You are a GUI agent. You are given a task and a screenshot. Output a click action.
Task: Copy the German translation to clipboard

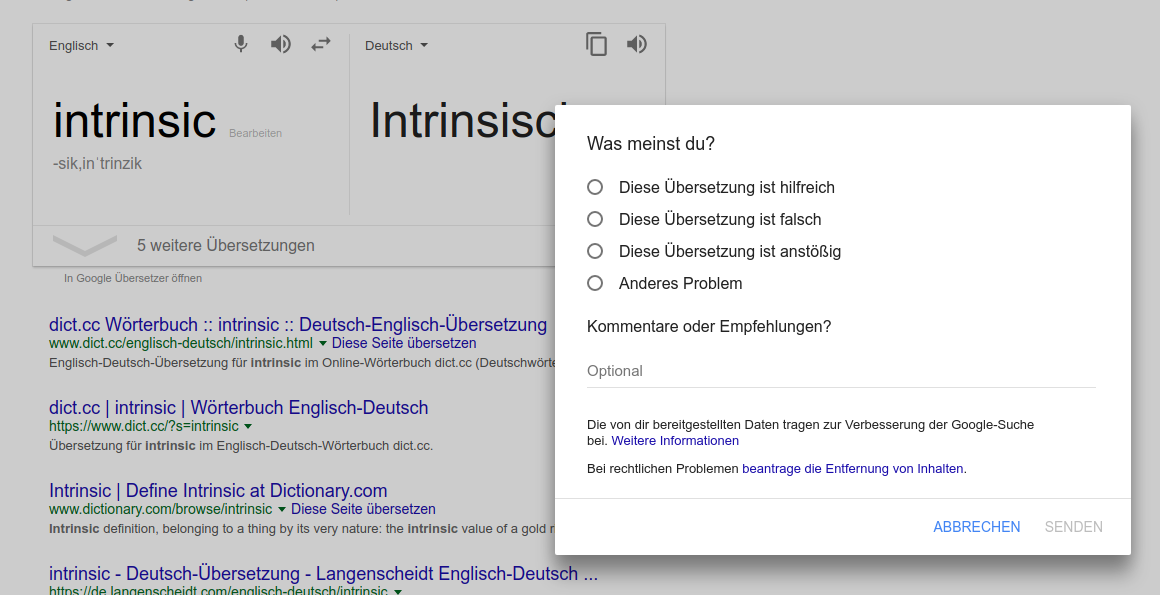(x=596, y=44)
